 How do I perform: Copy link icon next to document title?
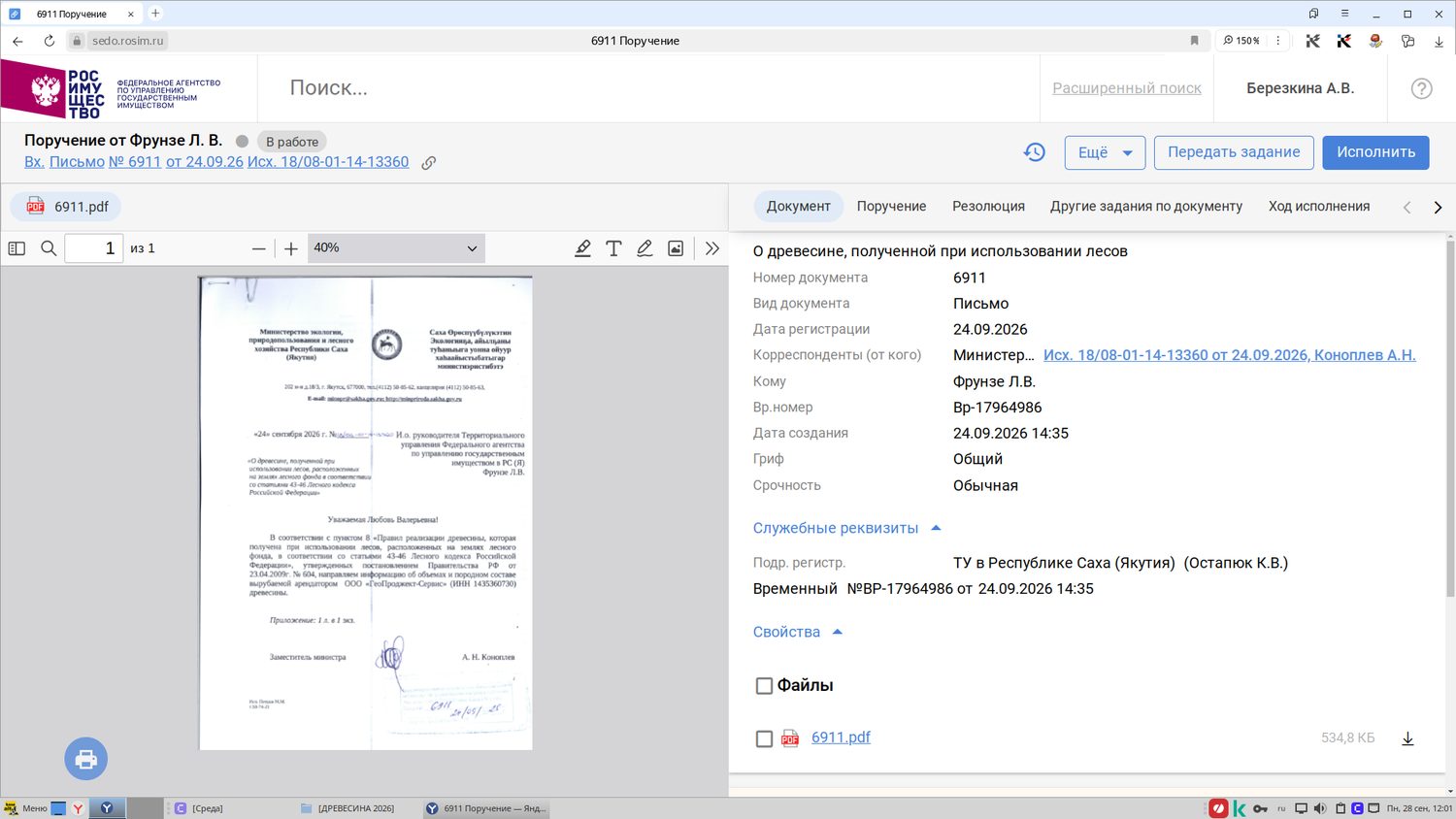(428, 163)
